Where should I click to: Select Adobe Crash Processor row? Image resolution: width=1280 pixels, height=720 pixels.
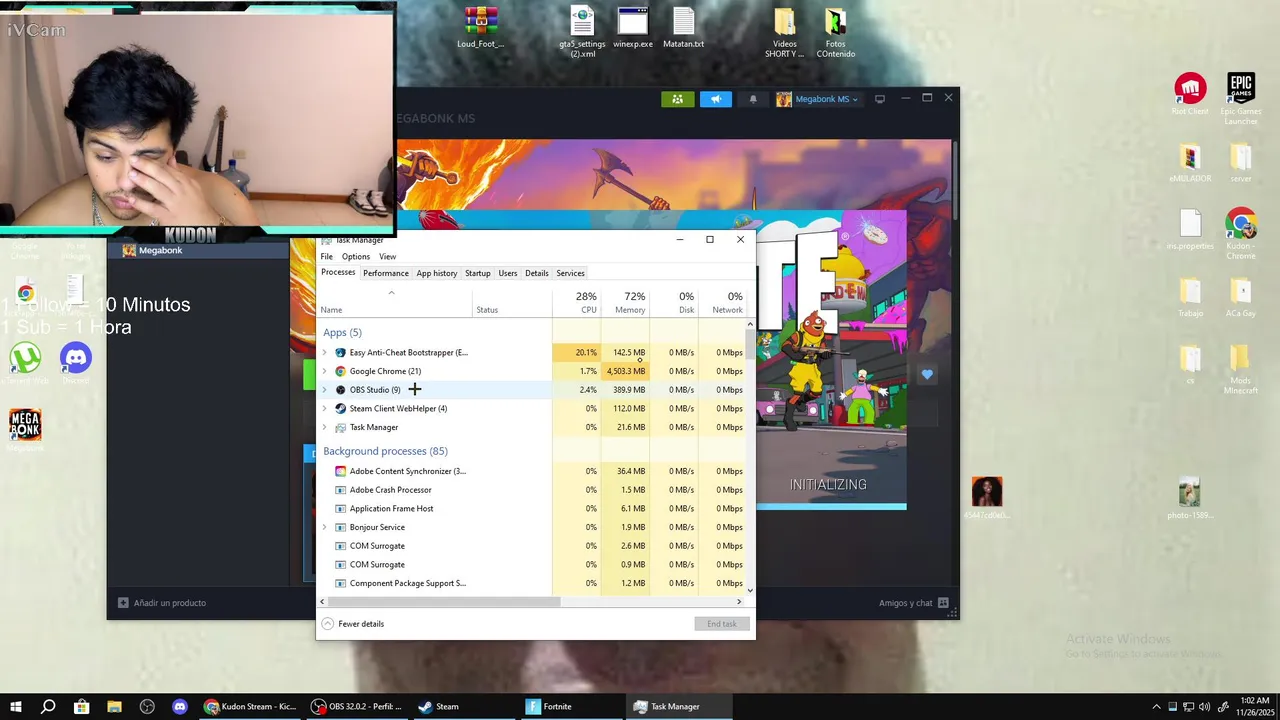pos(532,490)
